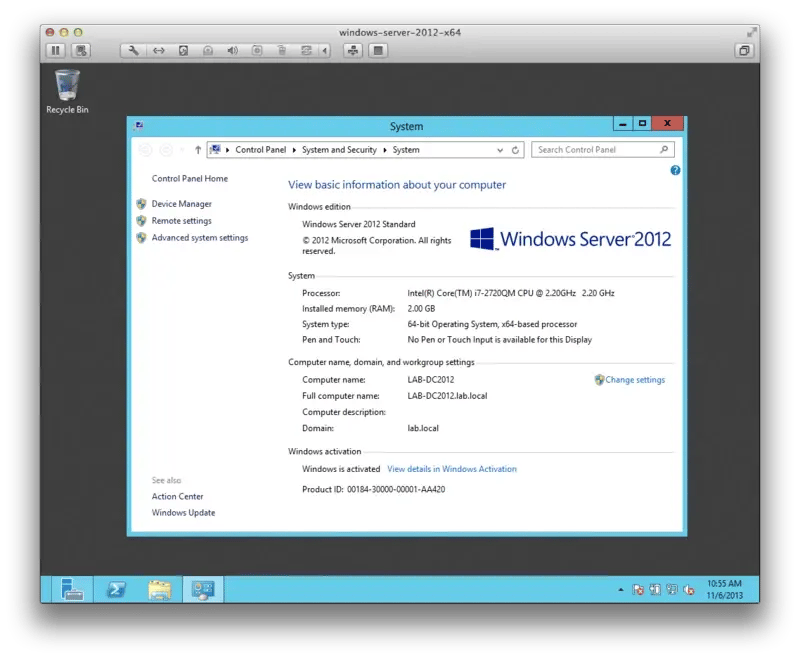Click the Search Control Panel field
Viewport: 800px width, 659px height.
pos(595,150)
